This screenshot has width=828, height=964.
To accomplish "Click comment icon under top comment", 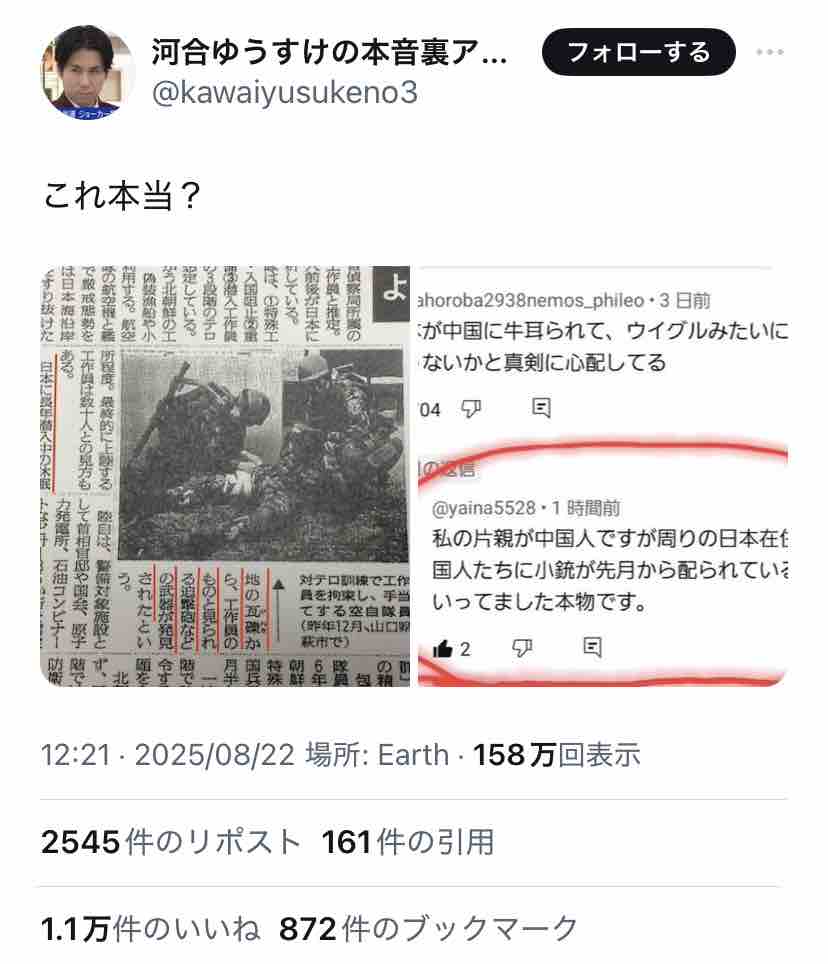I will [x=541, y=408].
